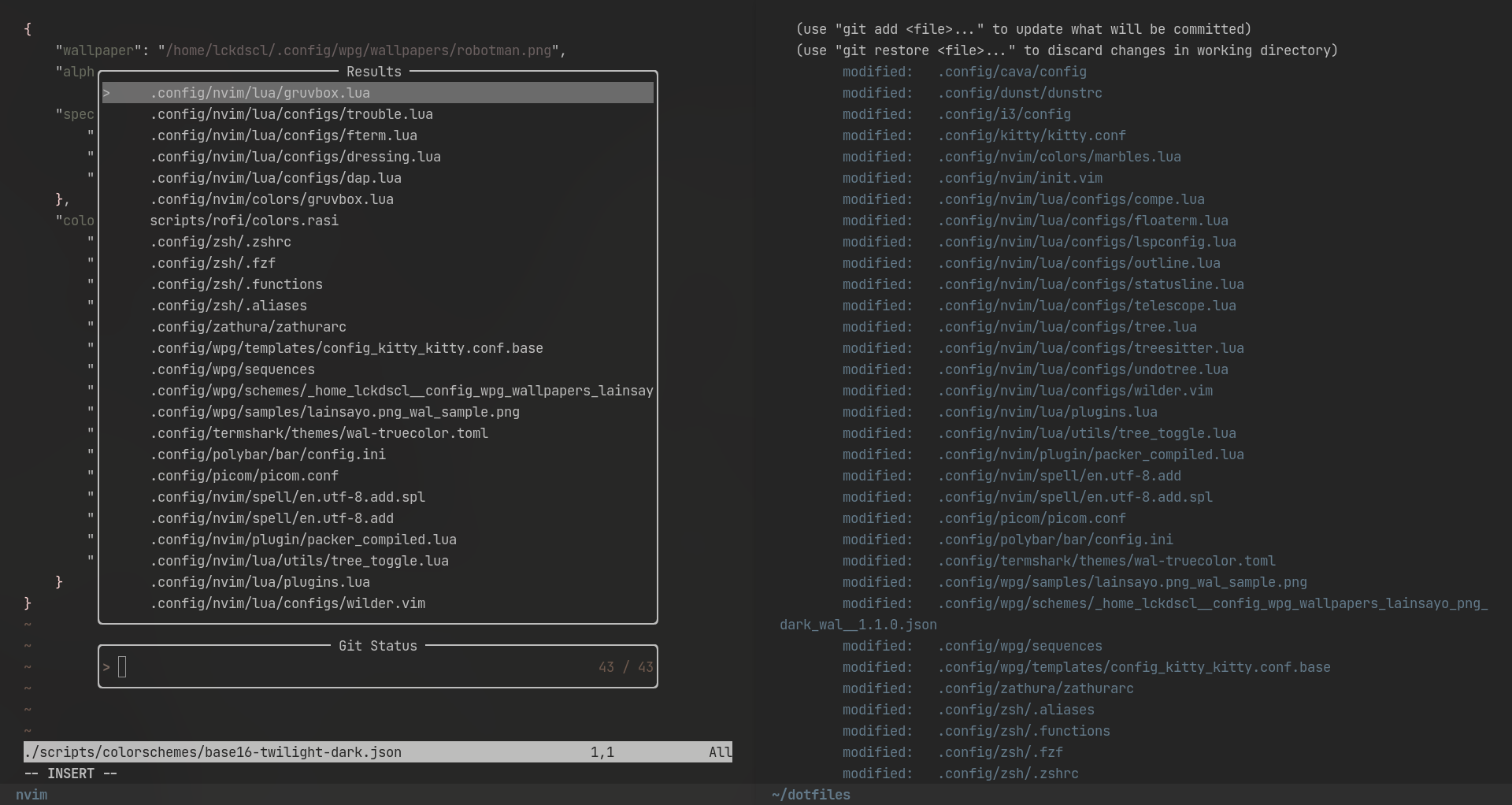Click the ~/dotfiles label in bottom-right corner
Image resolution: width=1512 pixels, height=805 pixels.
click(810, 795)
